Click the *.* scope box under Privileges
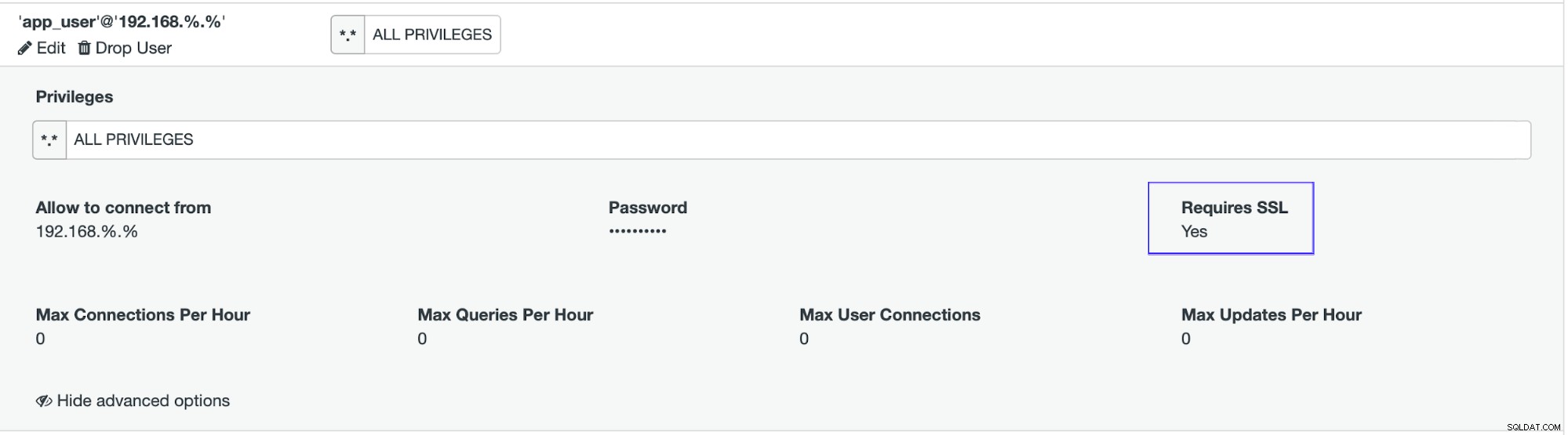Image resolution: width=1568 pixels, height=435 pixels. coord(49,140)
